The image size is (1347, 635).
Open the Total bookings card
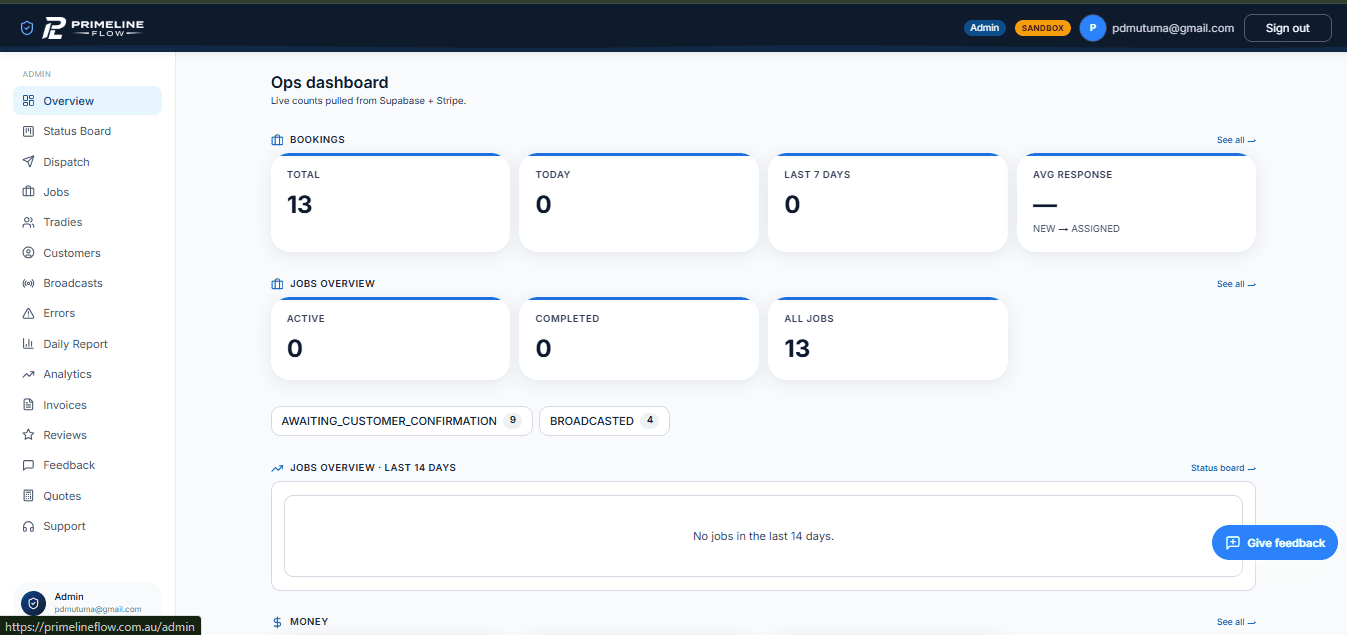click(x=390, y=203)
